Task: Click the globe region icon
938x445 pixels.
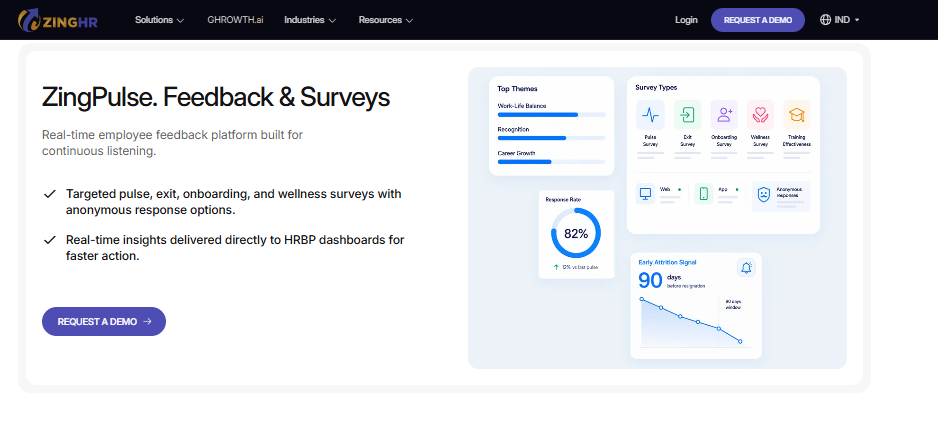Action: click(825, 20)
